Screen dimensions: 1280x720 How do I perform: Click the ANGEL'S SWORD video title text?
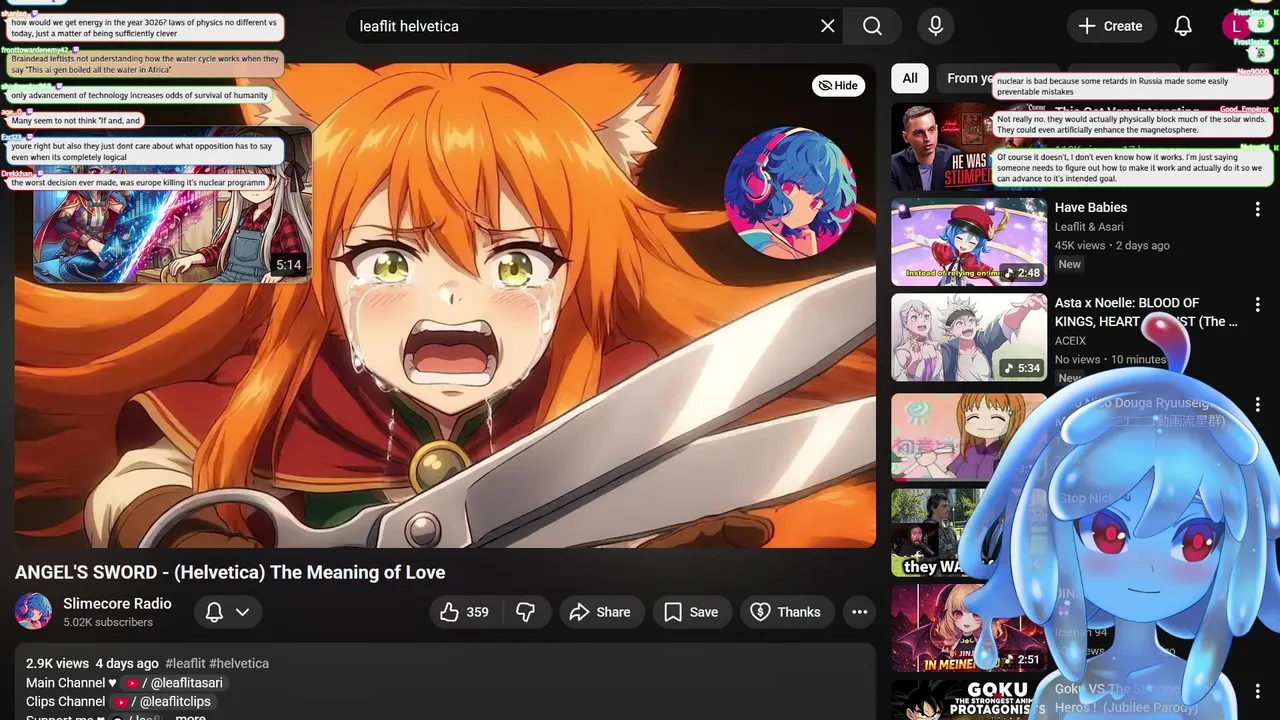(230, 572)
